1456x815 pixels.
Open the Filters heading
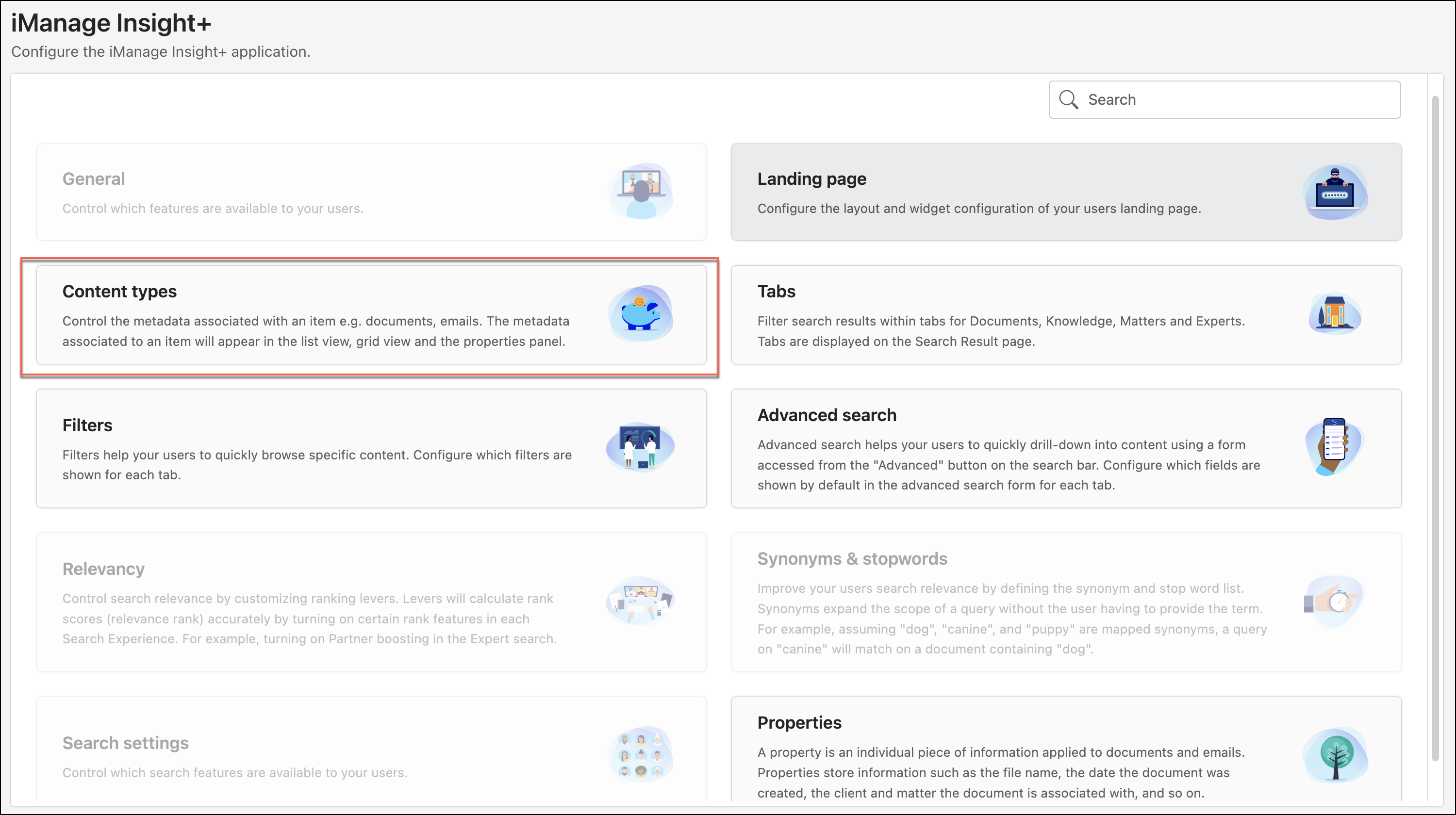tap(87, 425)
